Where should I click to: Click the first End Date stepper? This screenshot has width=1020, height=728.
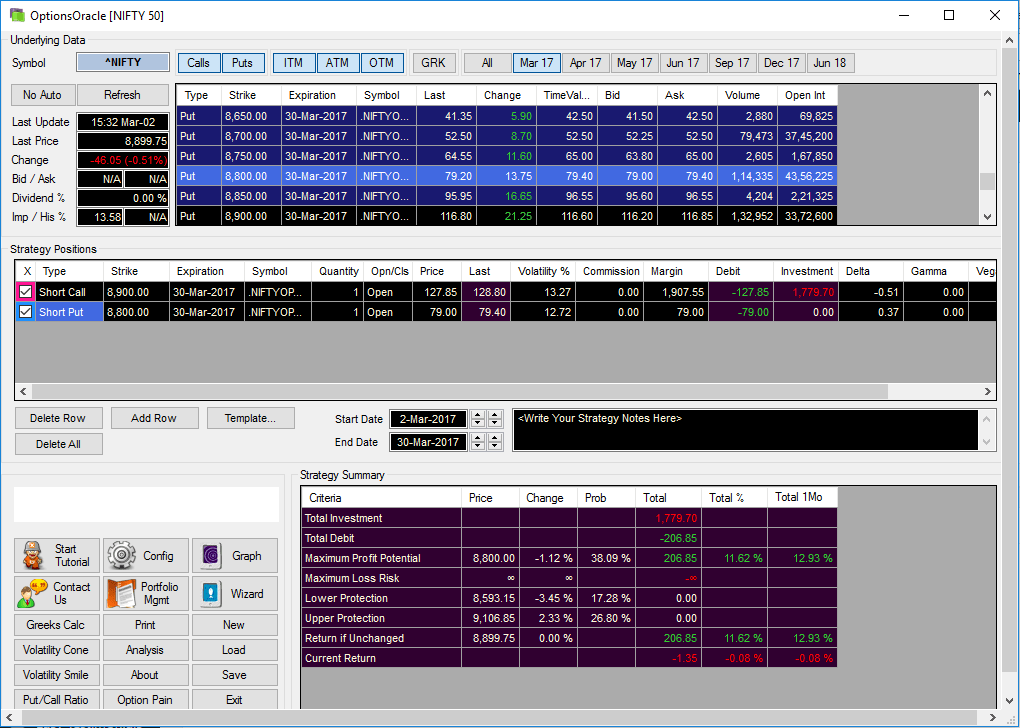(x=477, y=442)
